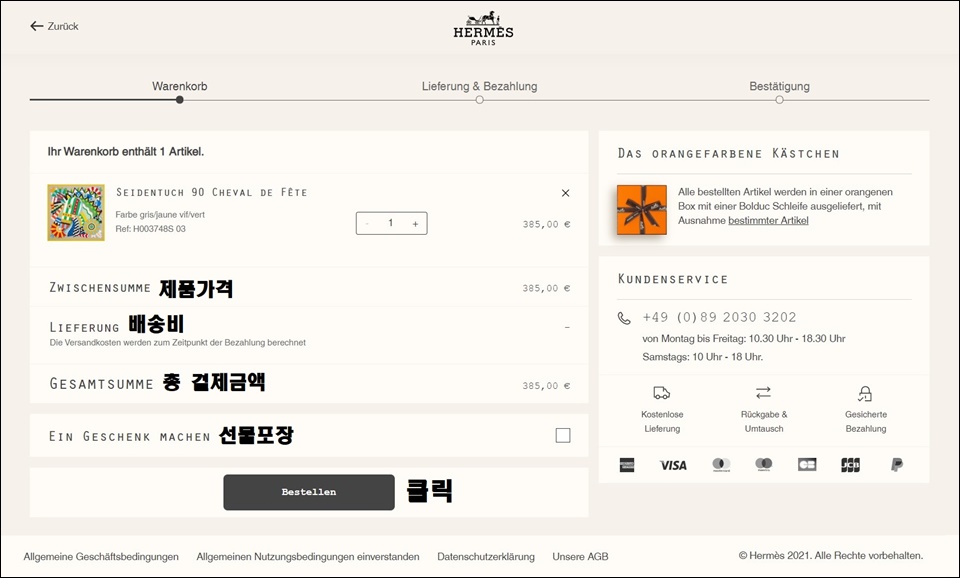Click the phone icon in Kundenservice

coord(624,318)
